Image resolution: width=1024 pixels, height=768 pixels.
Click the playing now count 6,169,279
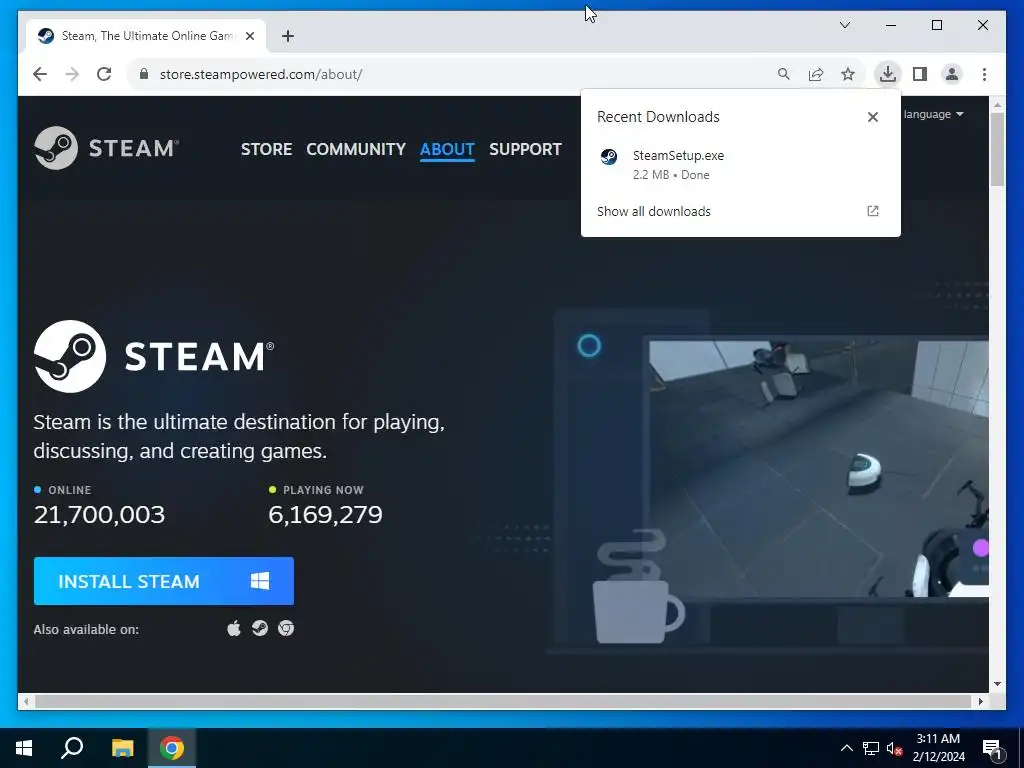click(325, 515)
